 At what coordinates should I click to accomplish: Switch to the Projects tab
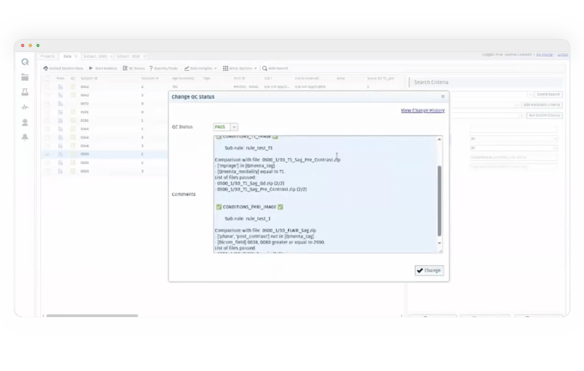tap(47, 56)
